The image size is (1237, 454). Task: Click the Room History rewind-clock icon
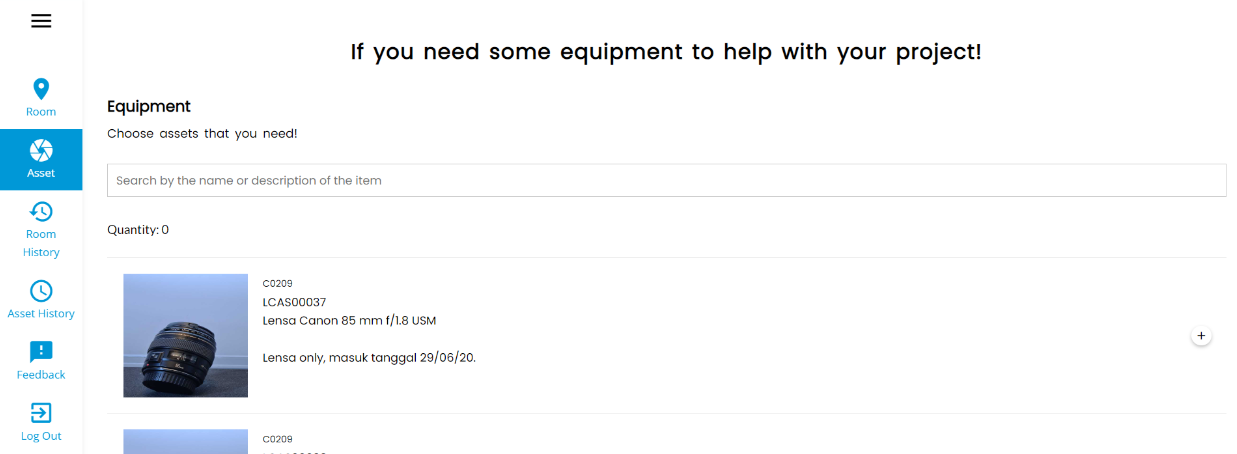[41, 211]
